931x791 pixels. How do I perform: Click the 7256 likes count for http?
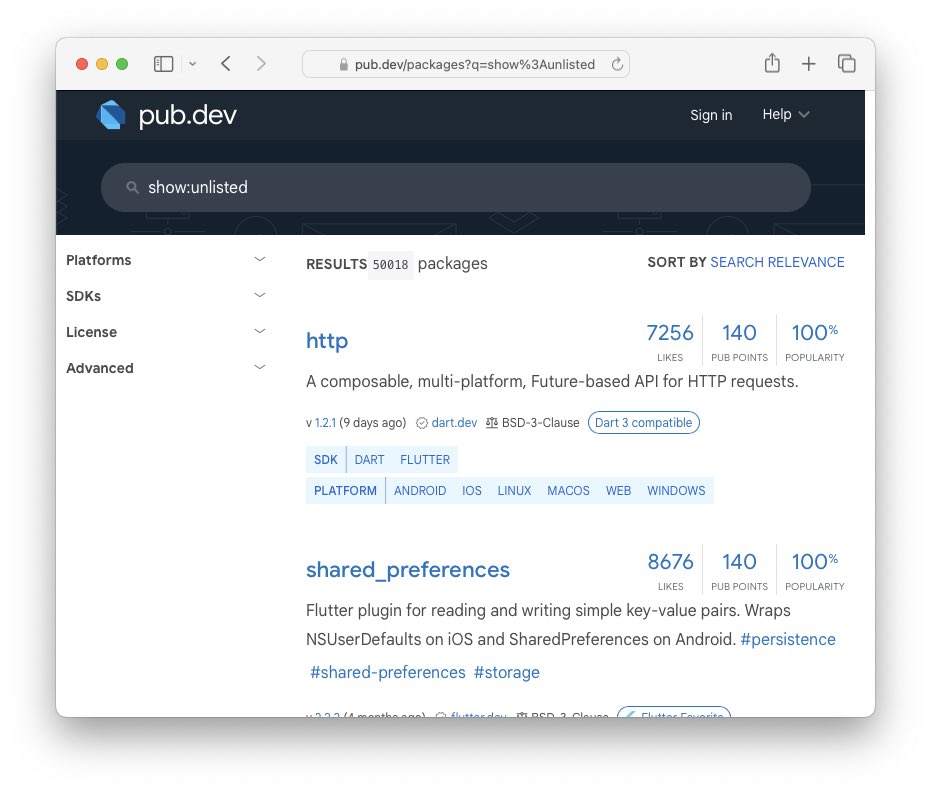coord(670,333)
